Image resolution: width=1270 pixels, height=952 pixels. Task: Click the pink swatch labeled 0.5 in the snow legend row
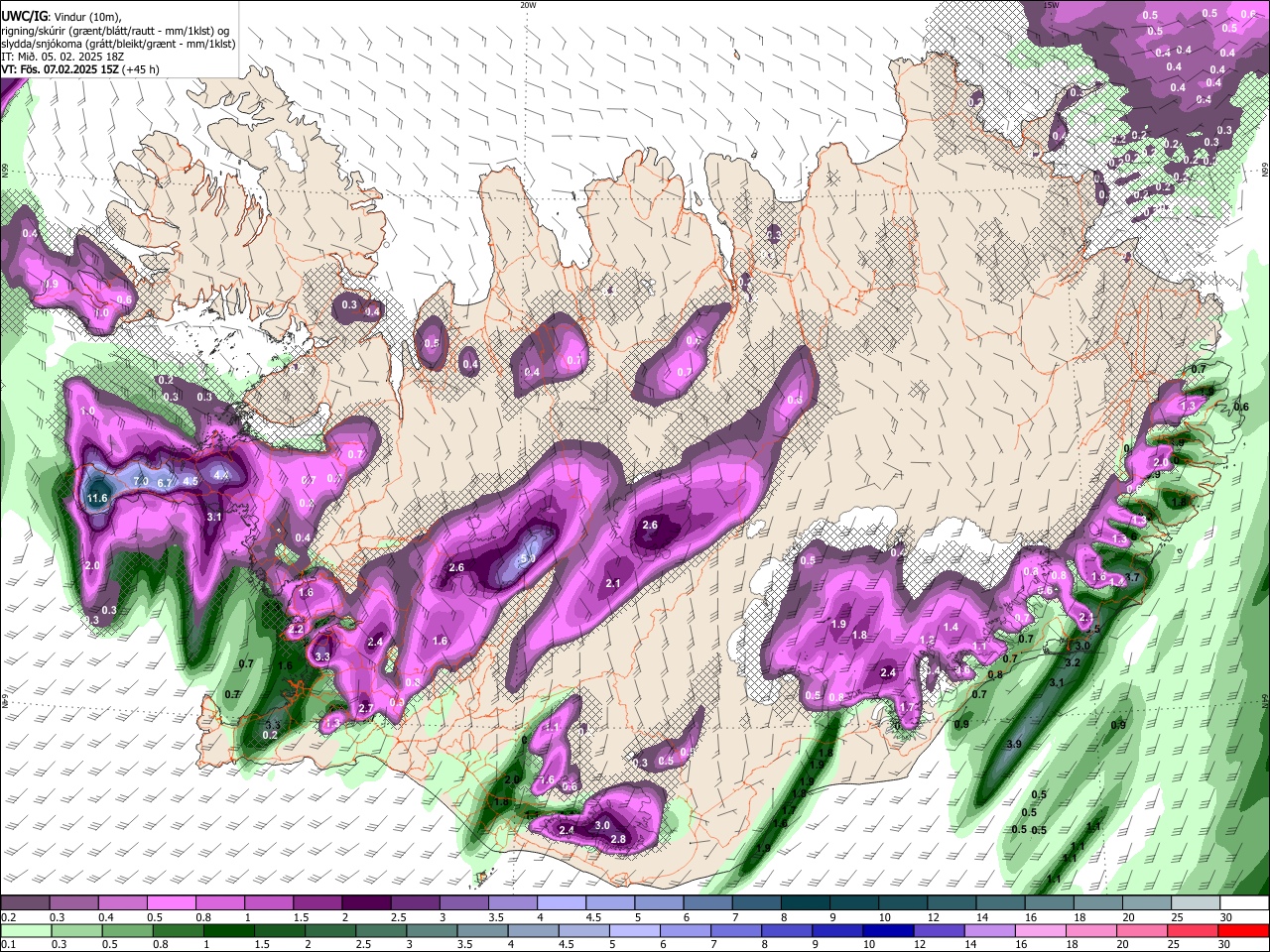[x=171, y=902]
